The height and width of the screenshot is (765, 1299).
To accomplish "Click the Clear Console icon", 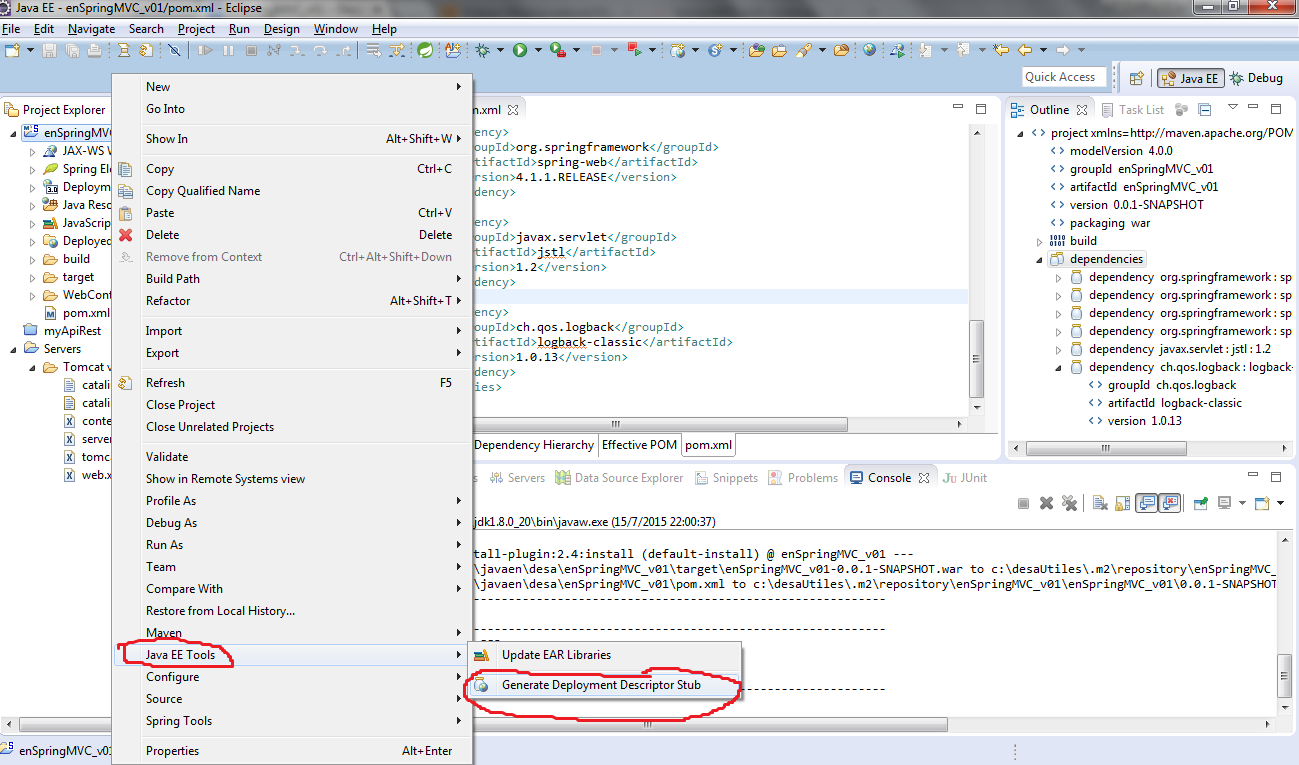I will point(1100,503).
